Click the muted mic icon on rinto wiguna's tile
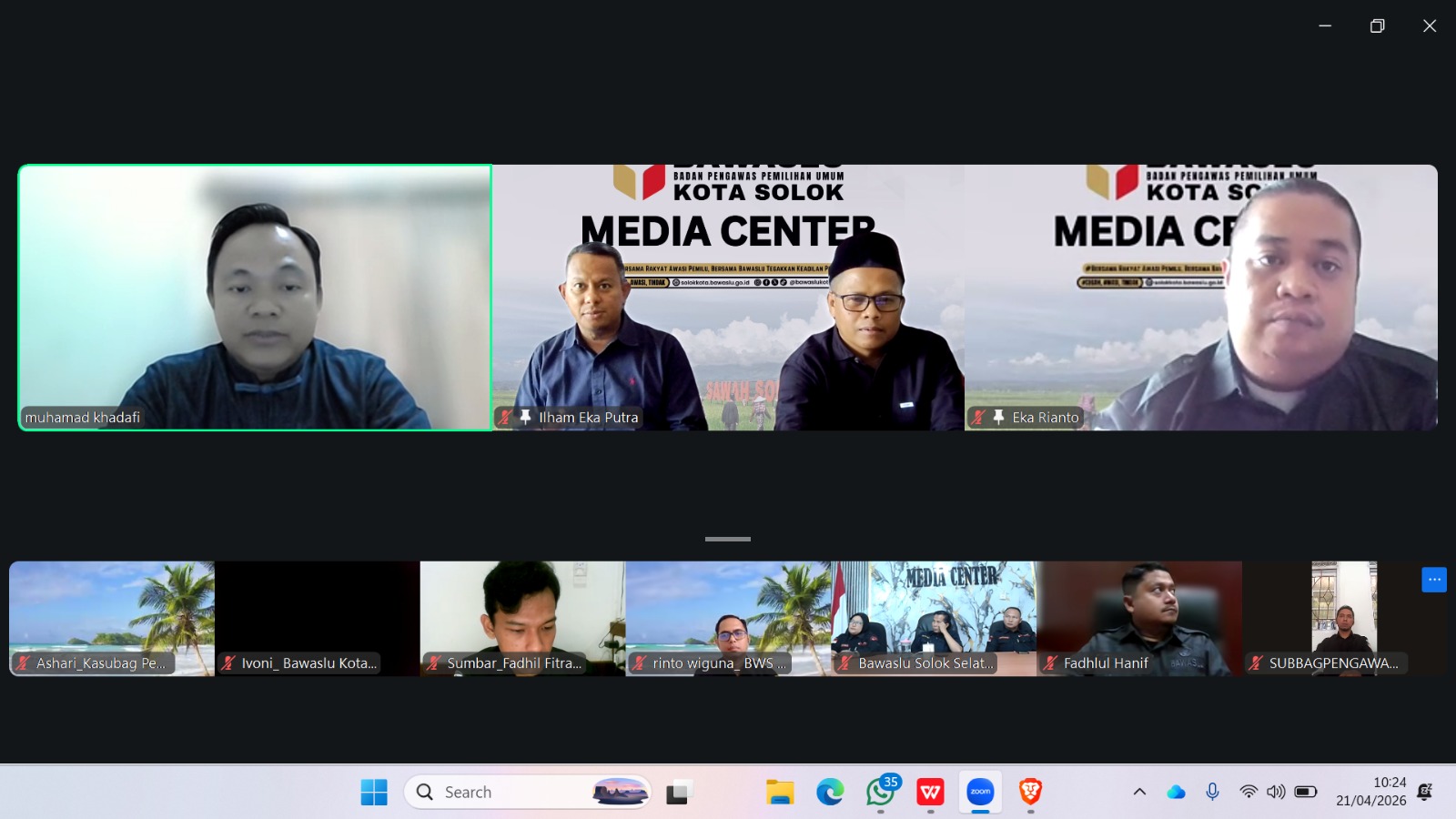1456x819 pixels. 640,662
